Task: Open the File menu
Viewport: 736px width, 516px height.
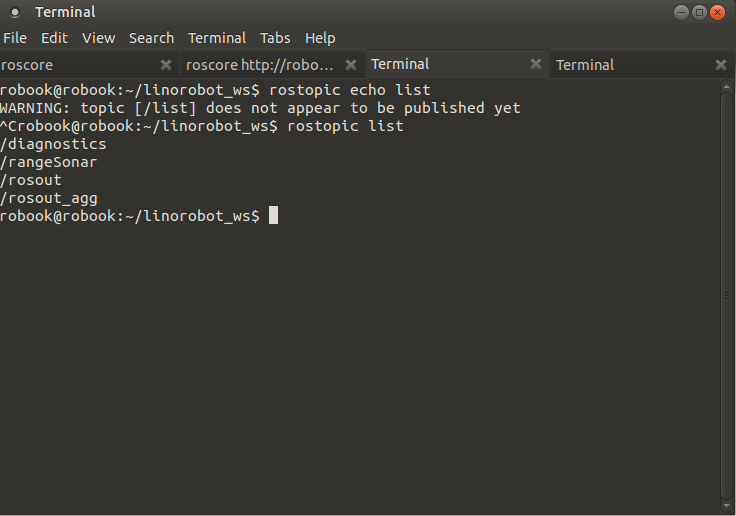Action: [x=15, y=38]
